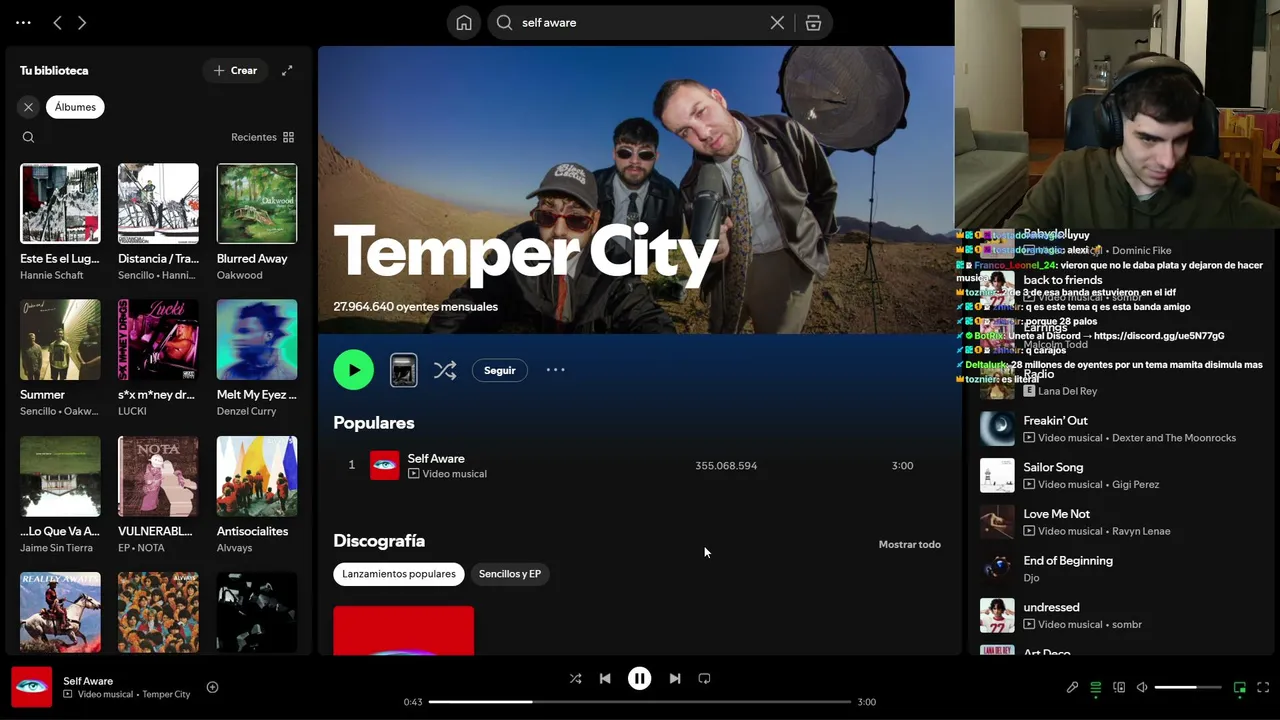Open the Summer single in the library
This screenshot has height=720, width=1280.
[x=60, y=340]
